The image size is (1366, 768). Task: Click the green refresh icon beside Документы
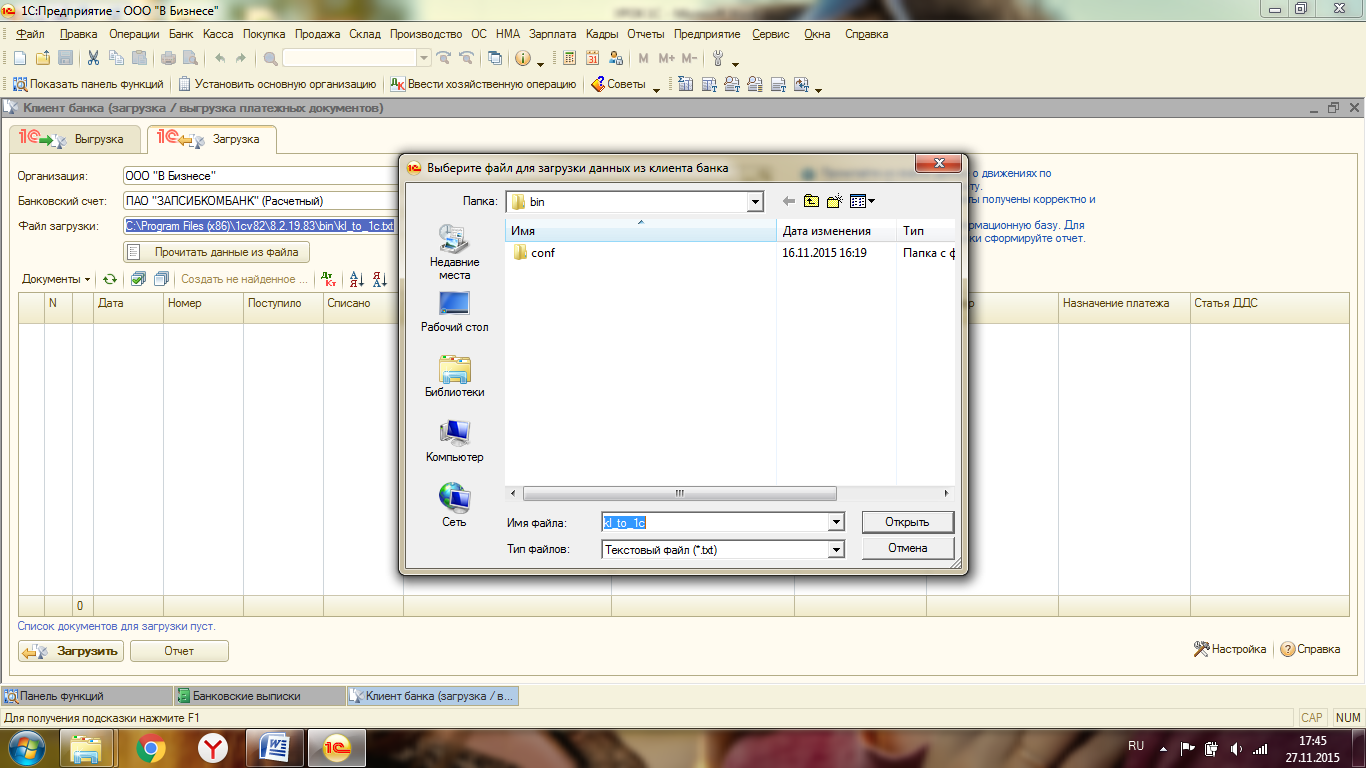click(x=110, y=279)
